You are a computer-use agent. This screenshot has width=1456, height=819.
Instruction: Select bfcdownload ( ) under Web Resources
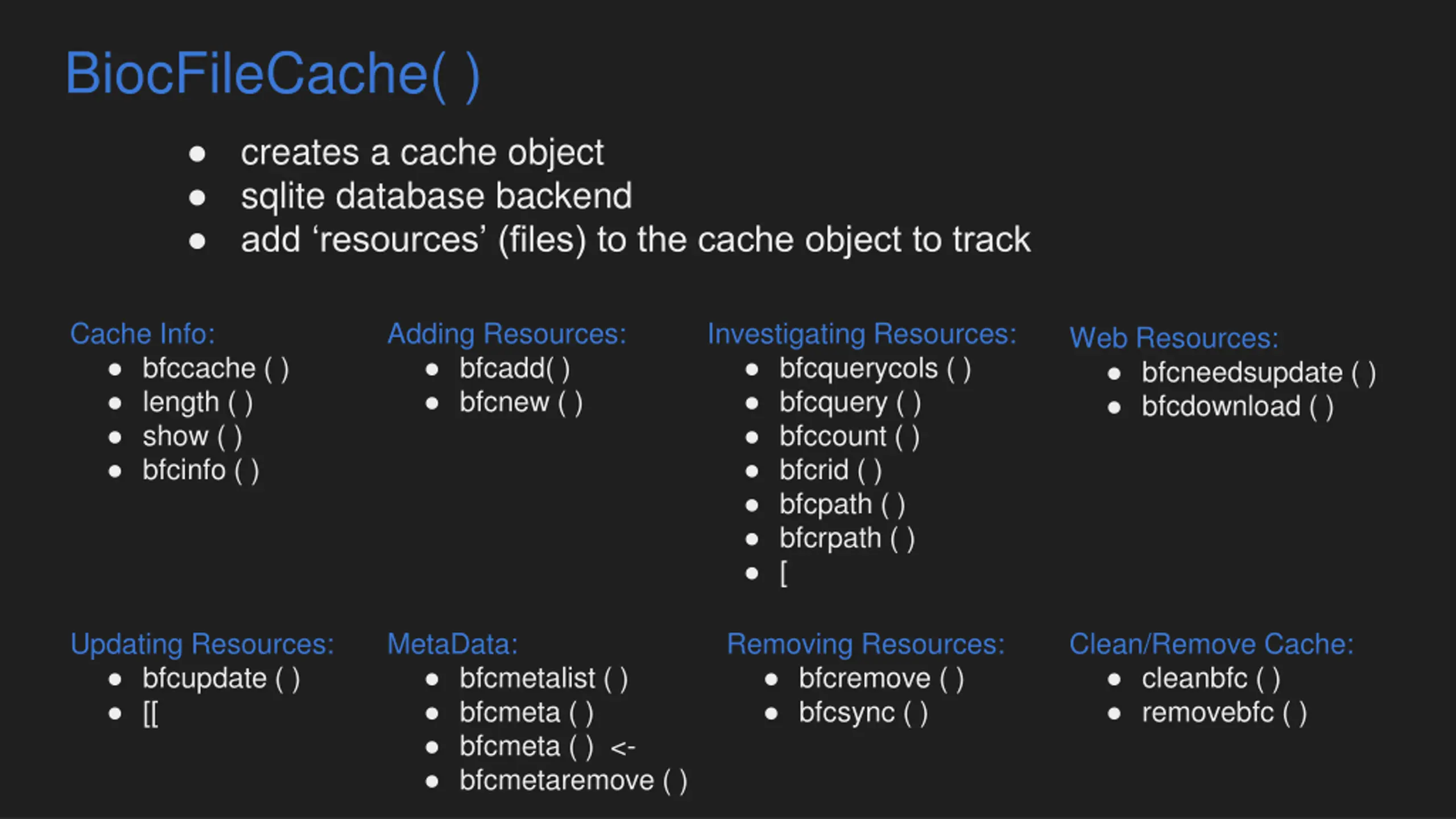(1237, 407)
